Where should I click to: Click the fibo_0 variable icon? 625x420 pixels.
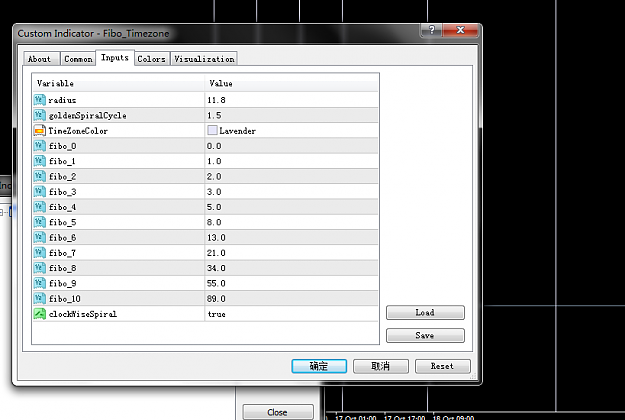(39, 146)
